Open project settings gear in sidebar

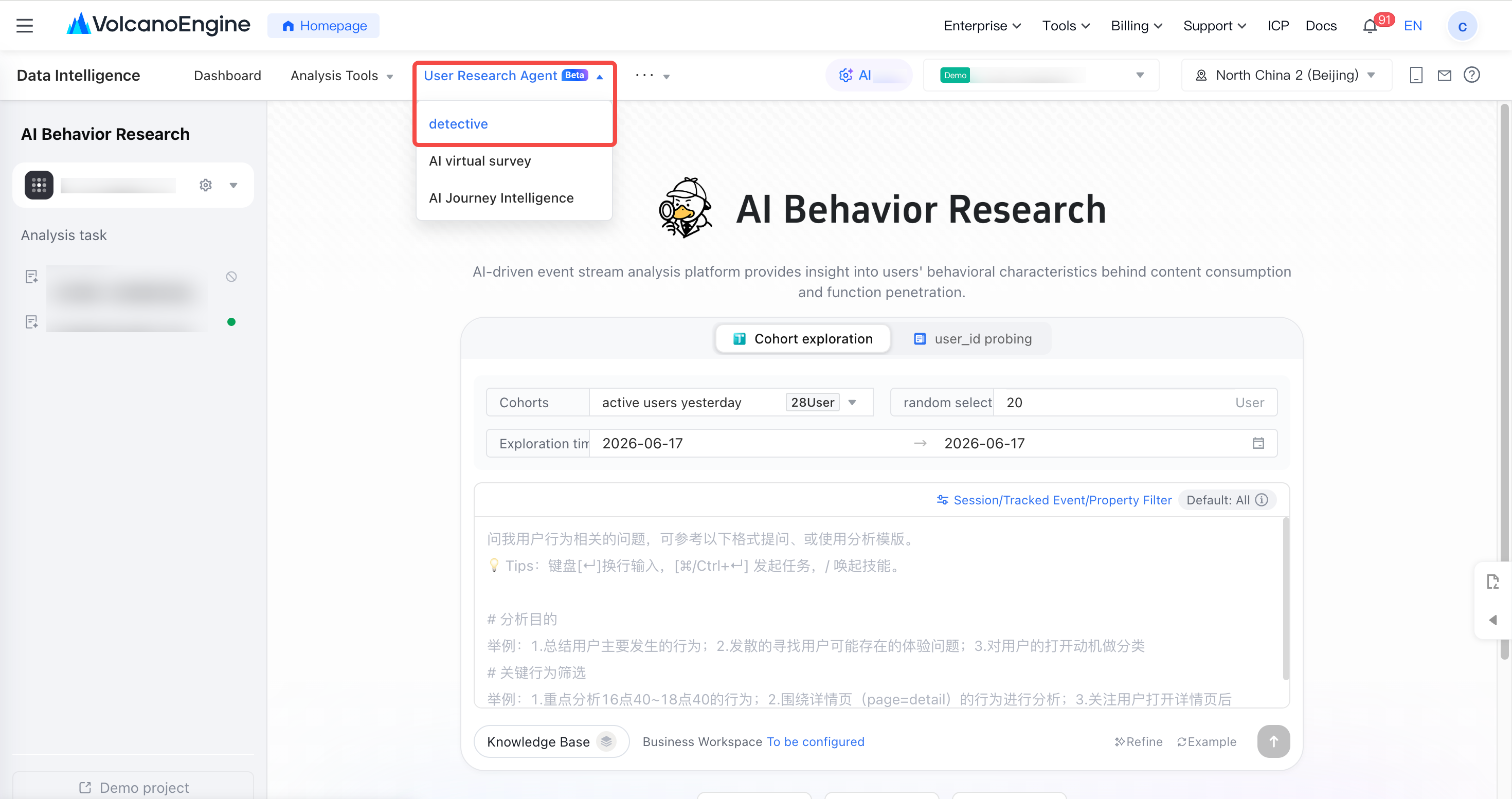[205, 186]
